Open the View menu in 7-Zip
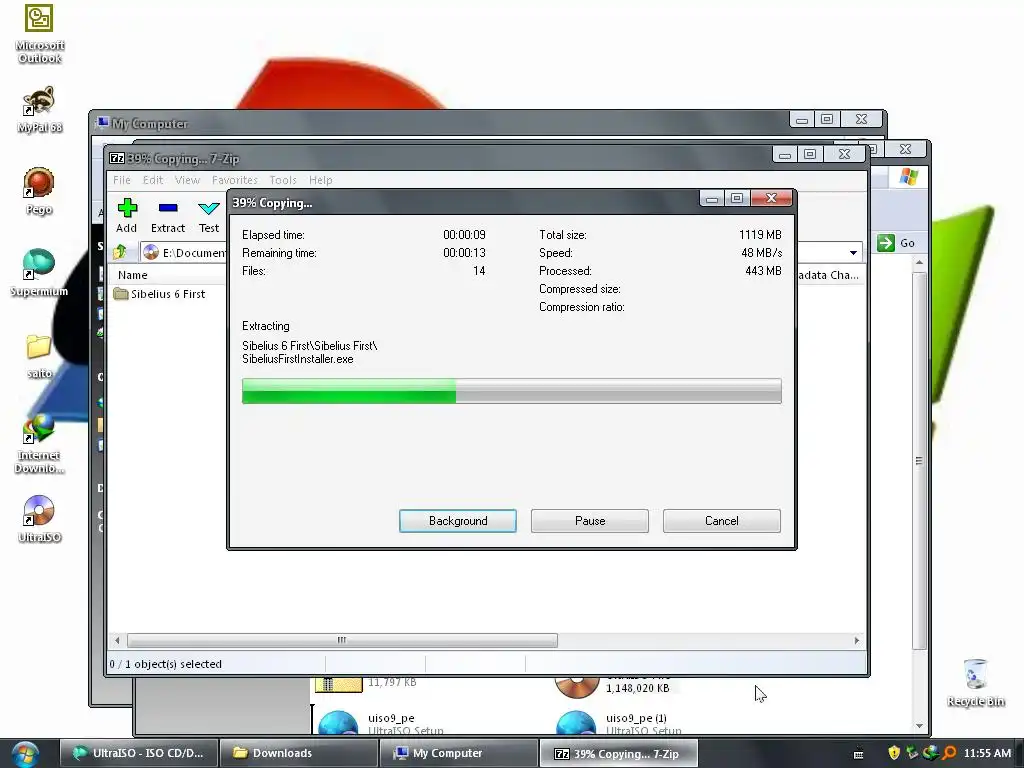 187,180
